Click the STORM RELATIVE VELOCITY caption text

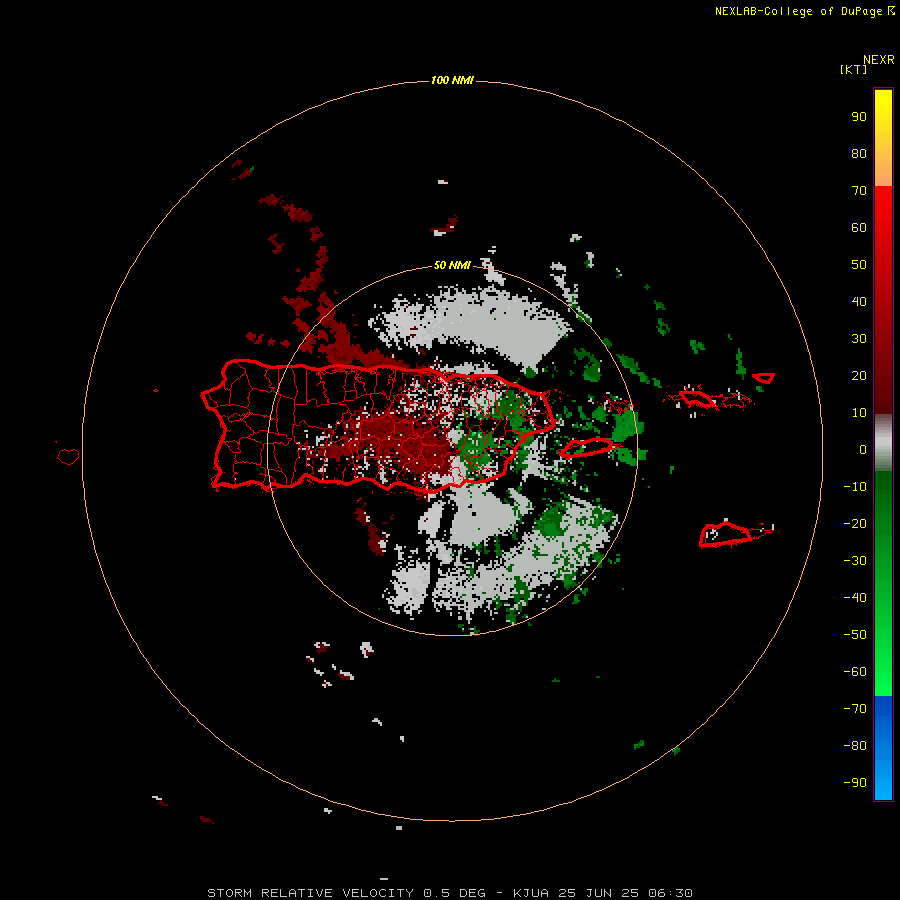(x=310, y=893)
